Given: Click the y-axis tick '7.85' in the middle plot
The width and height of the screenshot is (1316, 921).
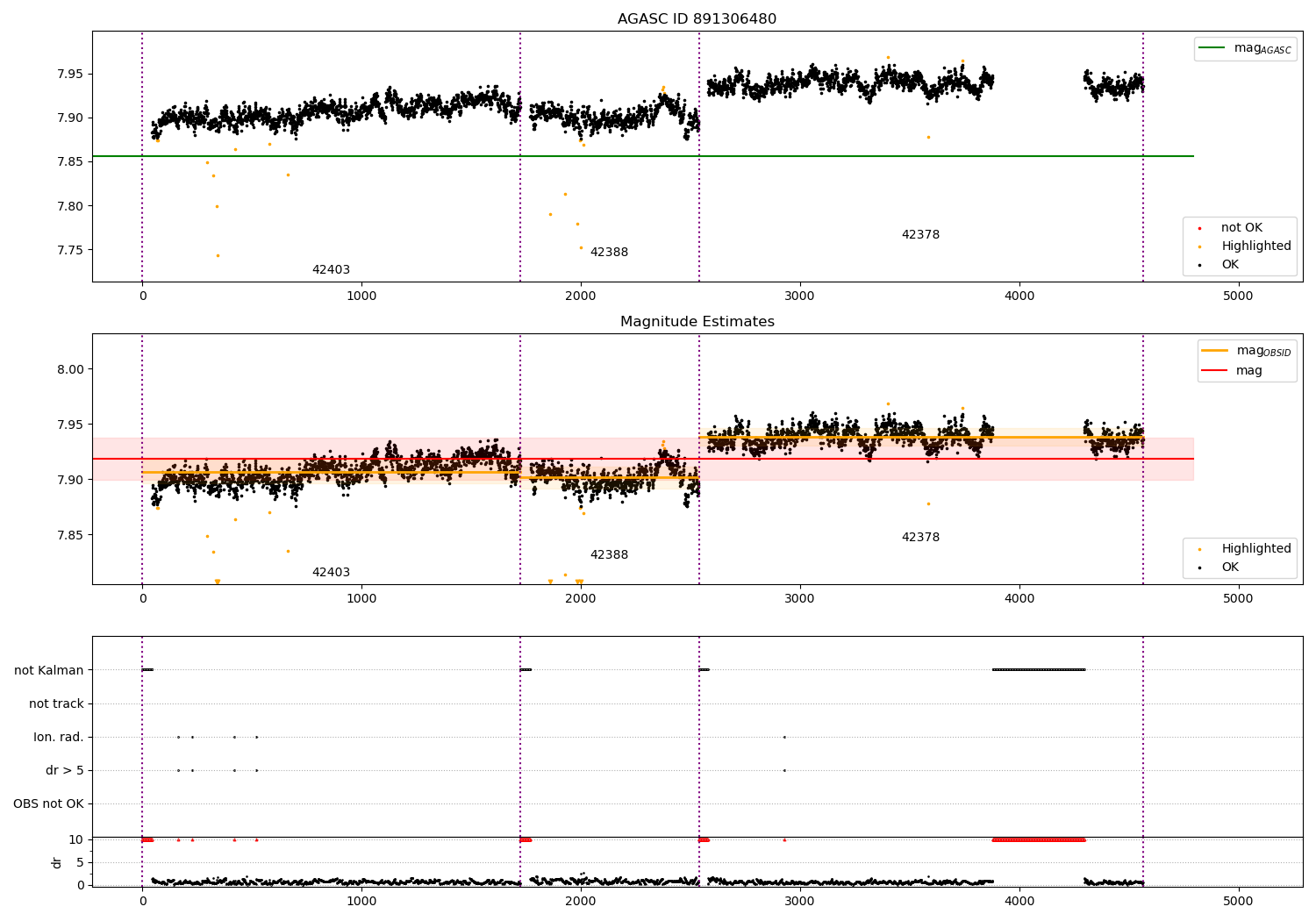Looking at the screenshot, I should click(70, 535).
